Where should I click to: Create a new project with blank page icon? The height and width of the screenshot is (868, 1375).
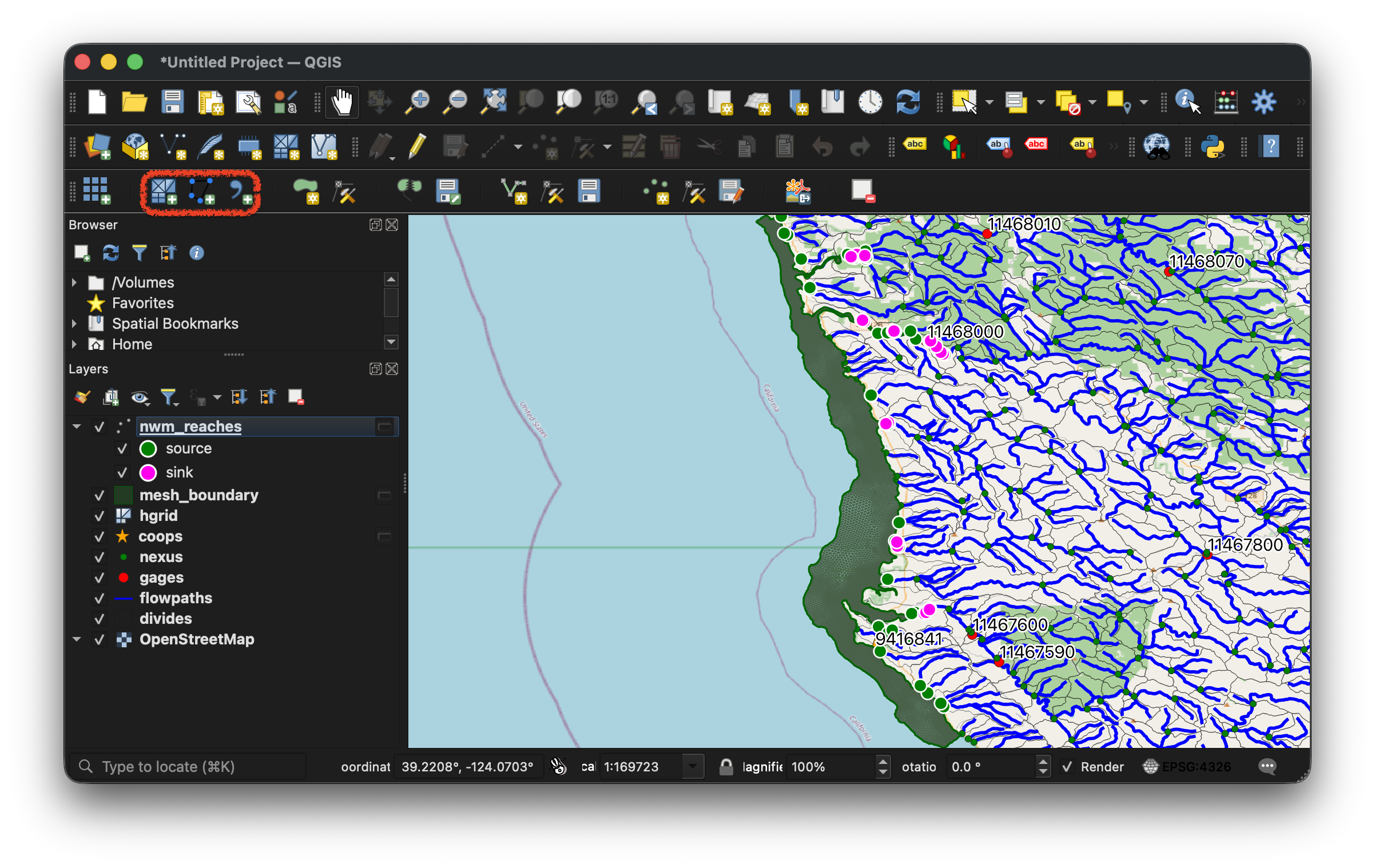[x=97, y=102]
